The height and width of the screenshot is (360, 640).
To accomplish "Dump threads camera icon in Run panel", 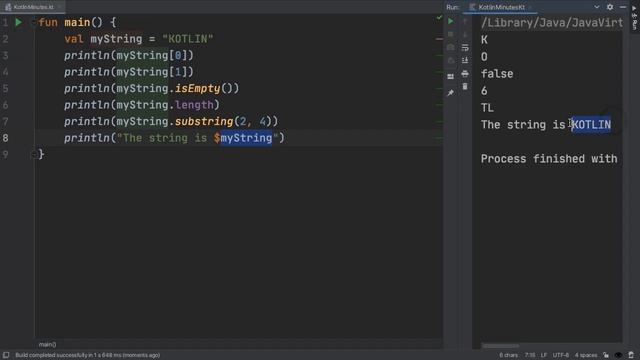I will coord(451,47).
